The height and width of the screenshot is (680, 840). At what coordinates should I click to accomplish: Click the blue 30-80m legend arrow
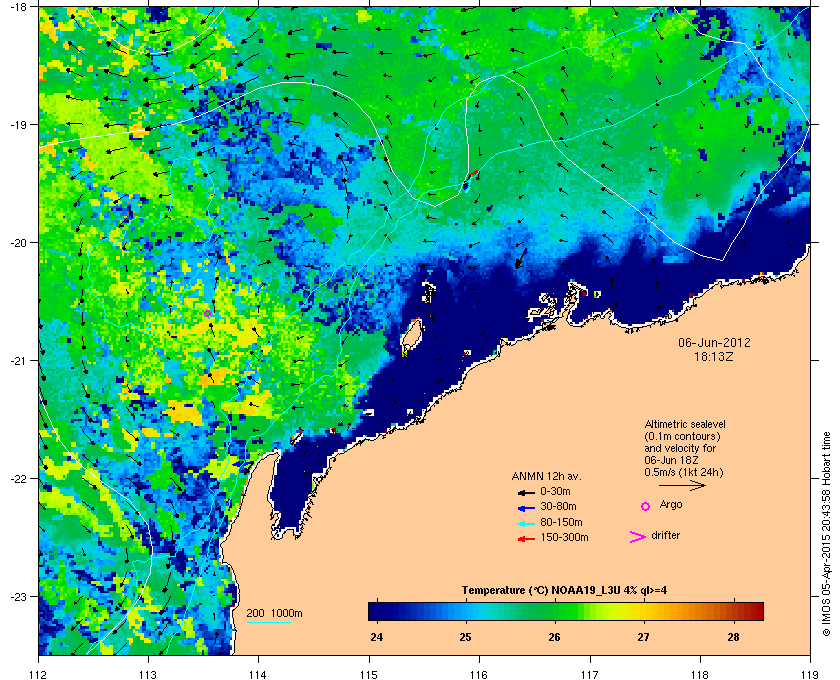[526, 508]
